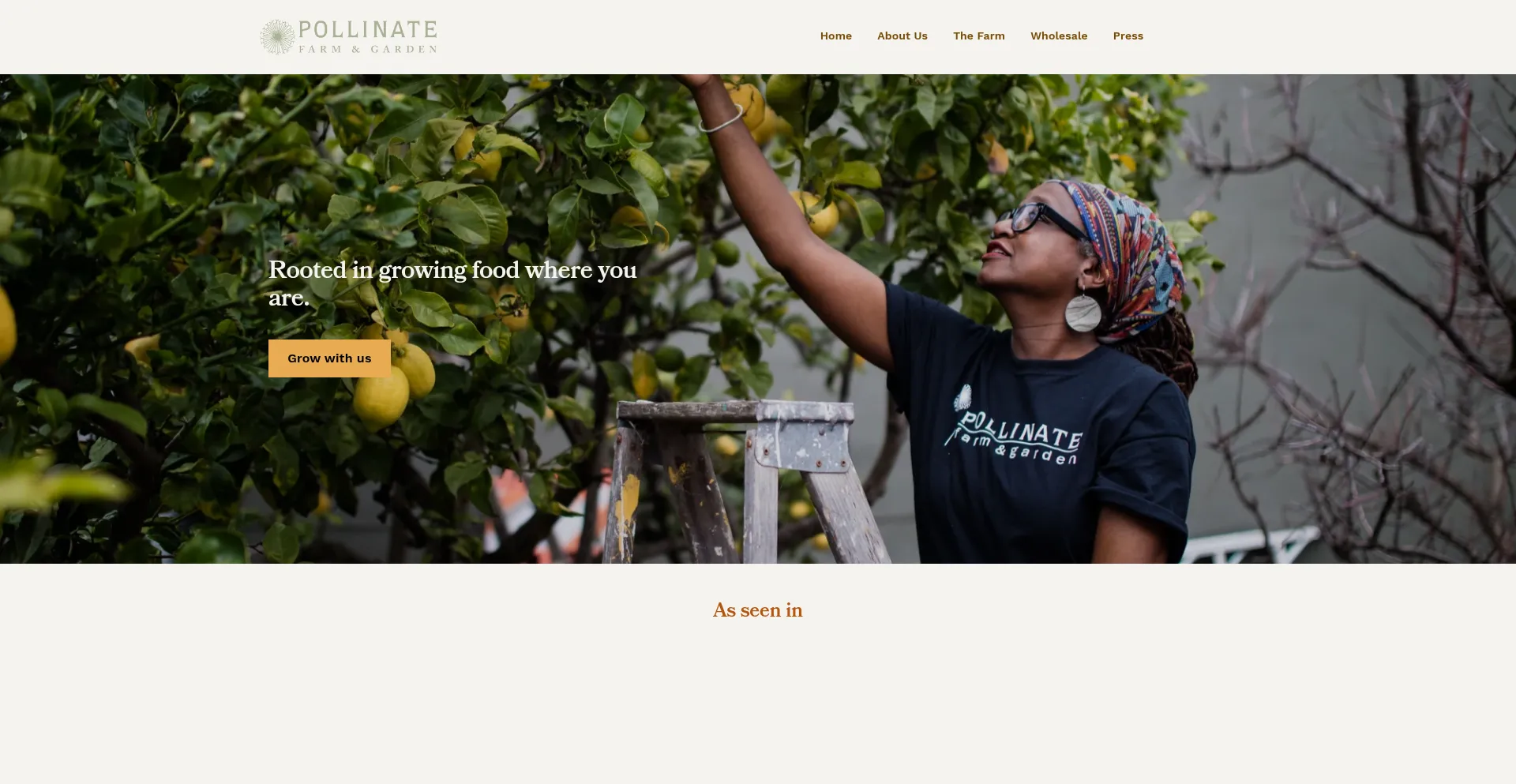This screenshot has height=784, width=1516.
Task: Click the silver bracelet on raised wrist
Action: tap(720, 118)
